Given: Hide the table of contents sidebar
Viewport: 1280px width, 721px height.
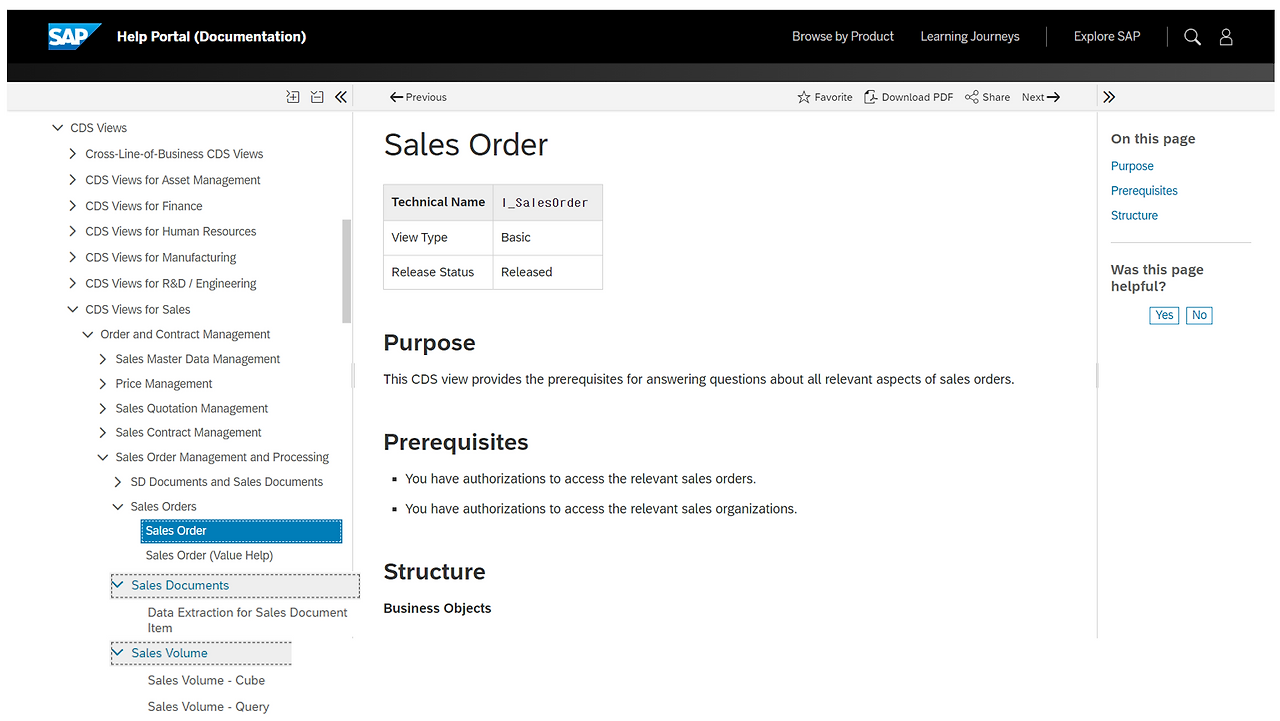Looking at the screenshot, I should click(341, 97).
